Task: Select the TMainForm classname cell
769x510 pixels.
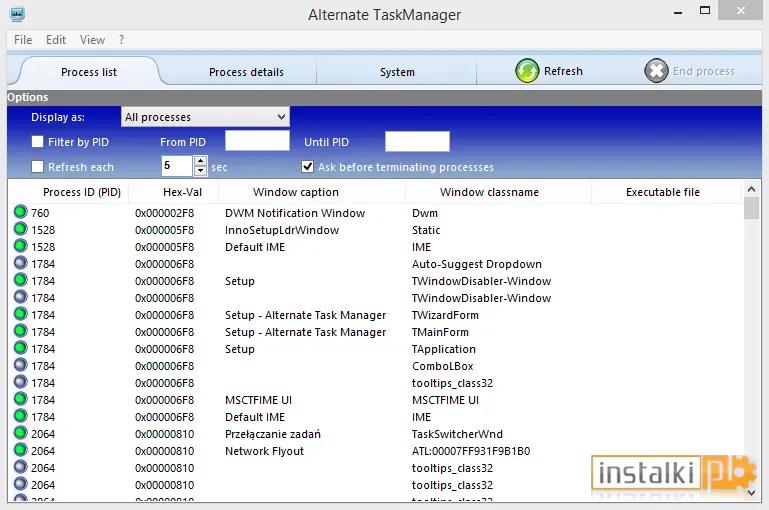Action: pyautogui.click(x=440, y=332)
